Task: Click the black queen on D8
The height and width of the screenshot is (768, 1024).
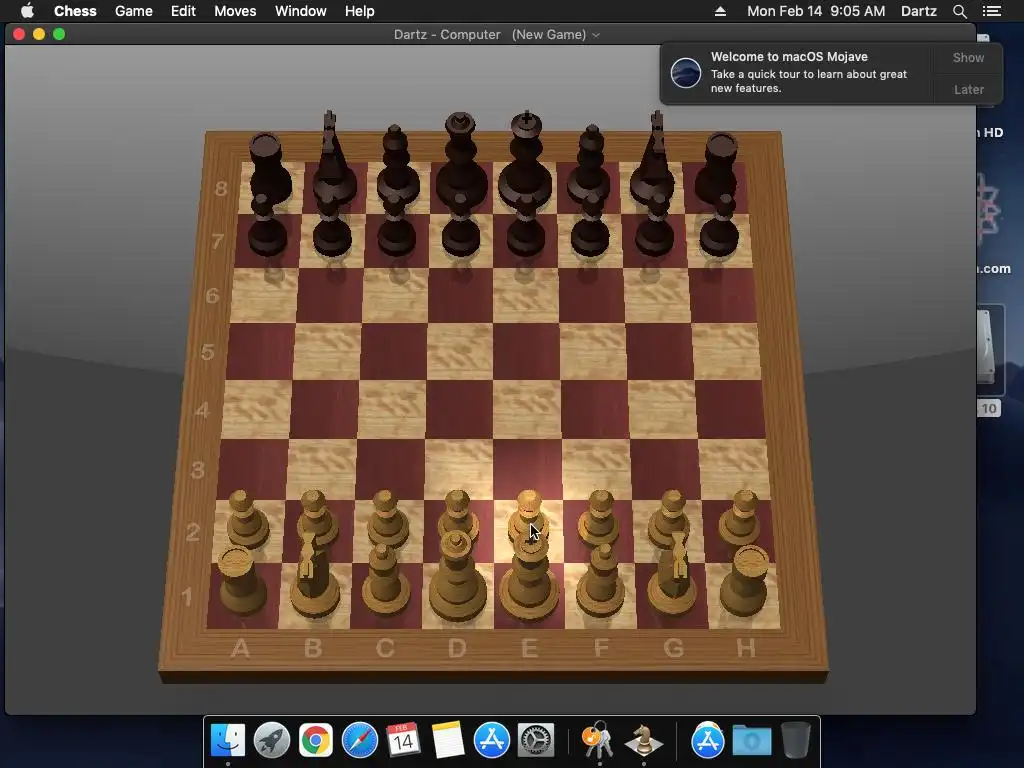Action: click(461, 160)
